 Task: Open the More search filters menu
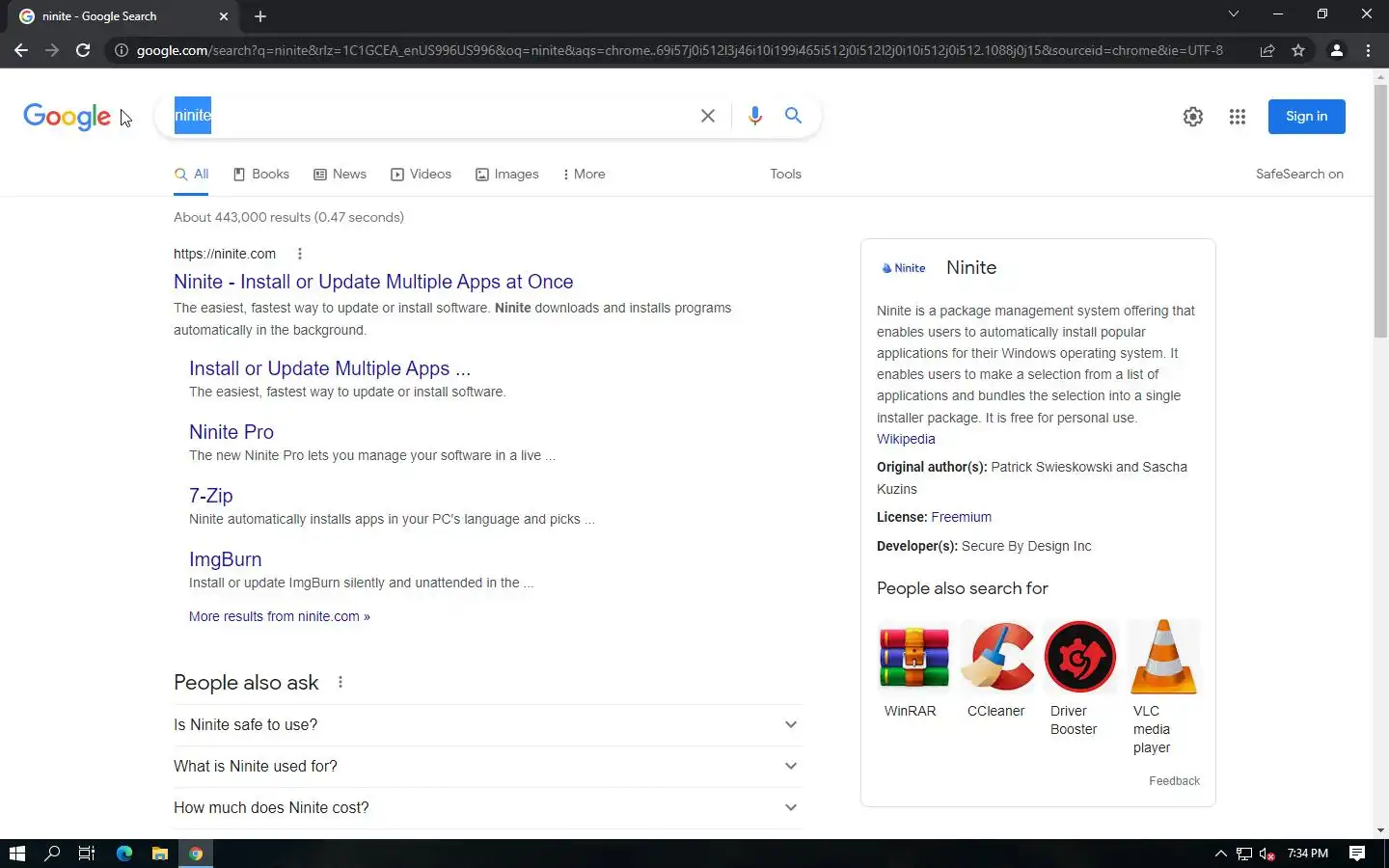tap(584, 175)
